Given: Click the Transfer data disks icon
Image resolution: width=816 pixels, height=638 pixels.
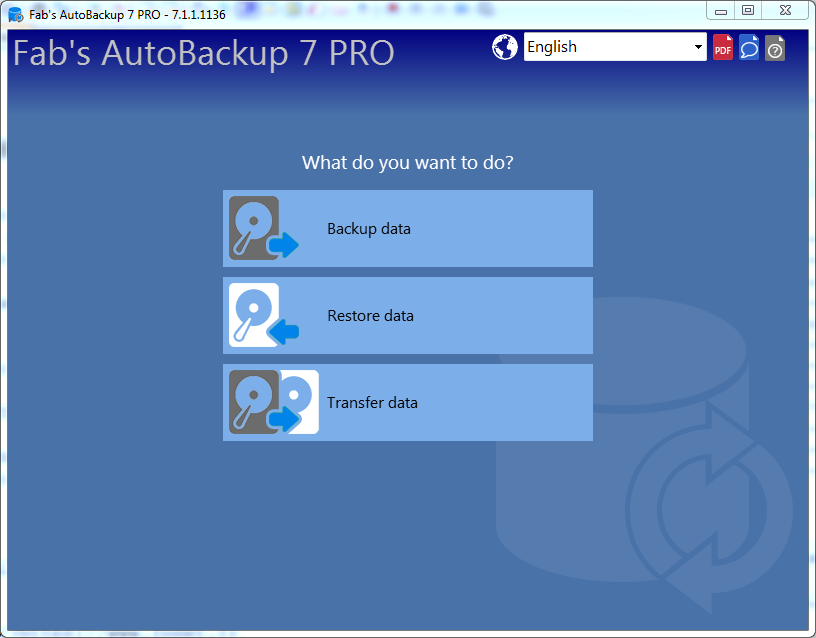Looking at the screenshot, I should click(274, 402).
